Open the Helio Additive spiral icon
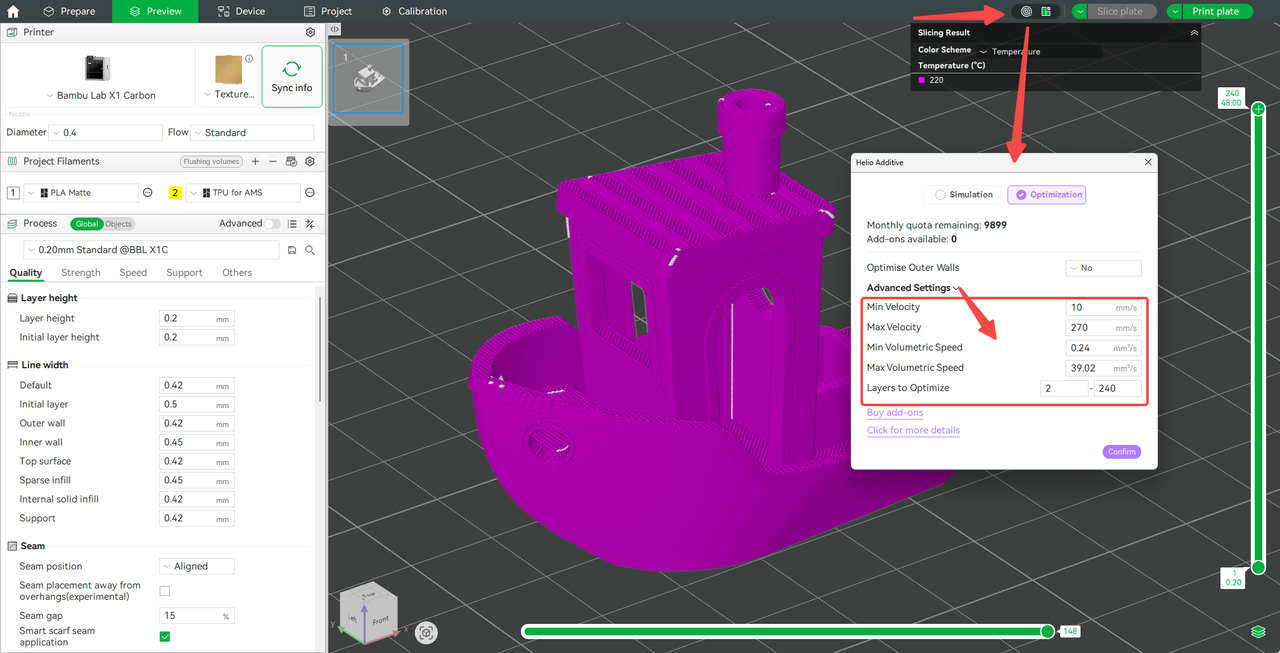The width and height of the screenshot is (1280, 653). click(x=1026, y=11)
